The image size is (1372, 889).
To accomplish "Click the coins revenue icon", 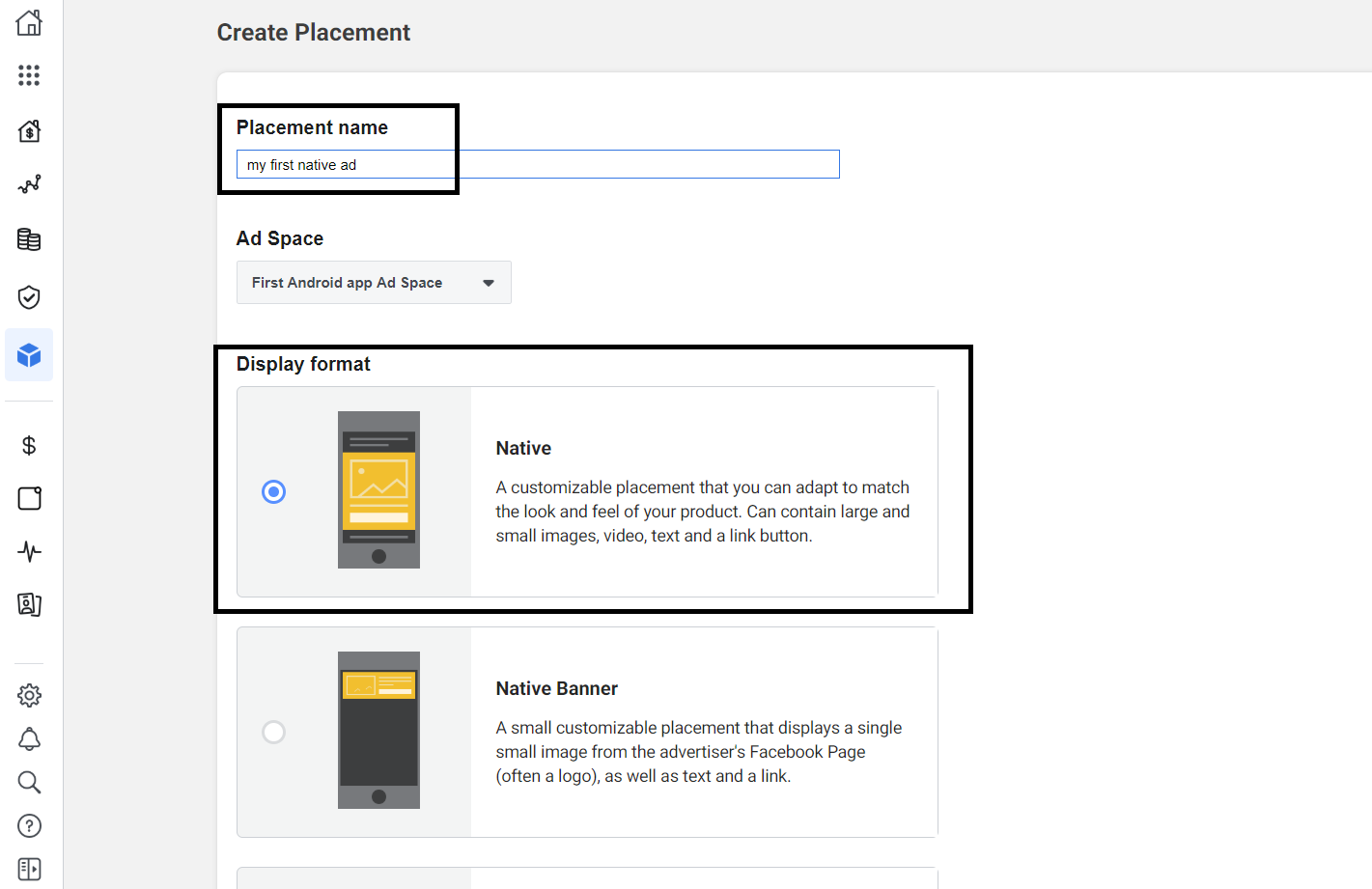I will click(x=29, y=238).
